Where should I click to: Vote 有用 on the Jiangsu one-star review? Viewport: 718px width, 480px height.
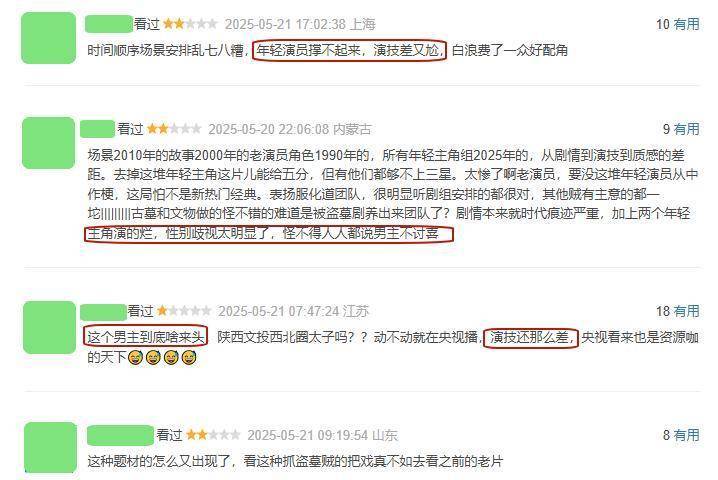pos(686,311)
